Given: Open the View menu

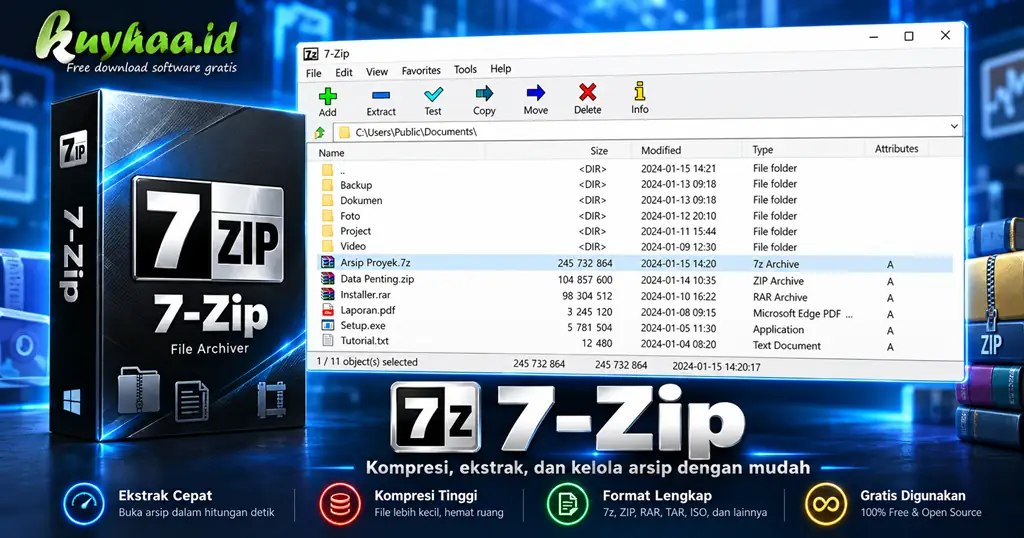Looking at the screenshot, I should [x=377, y=72].
